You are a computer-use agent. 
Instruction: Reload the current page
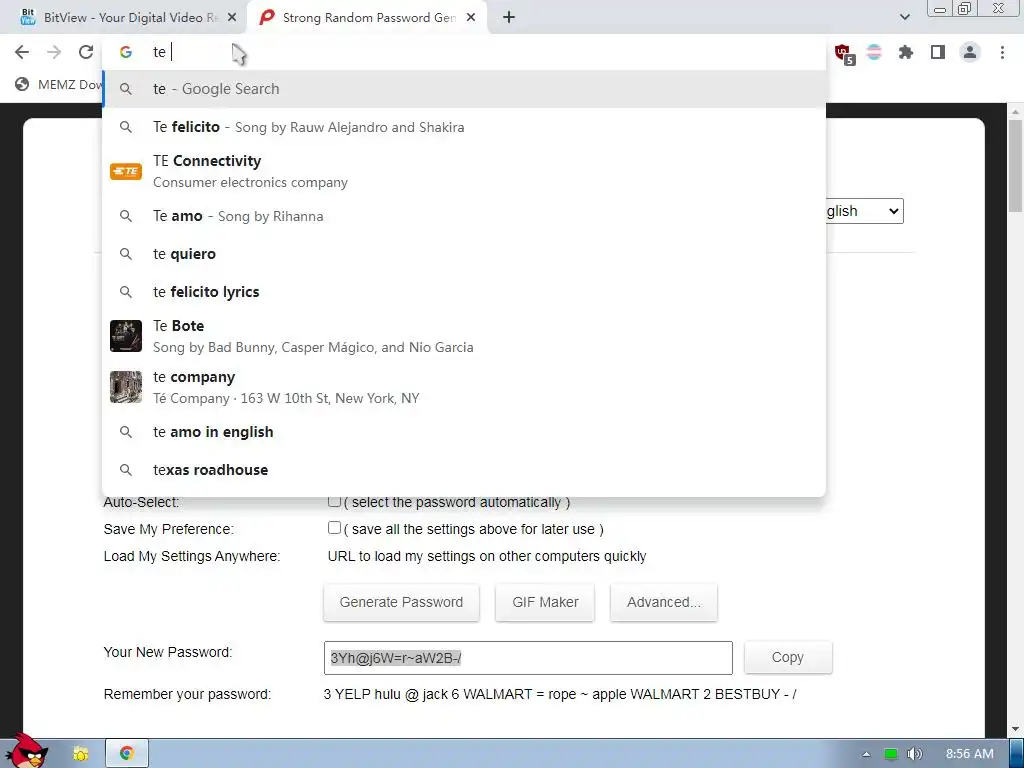[x=86, y=52]
